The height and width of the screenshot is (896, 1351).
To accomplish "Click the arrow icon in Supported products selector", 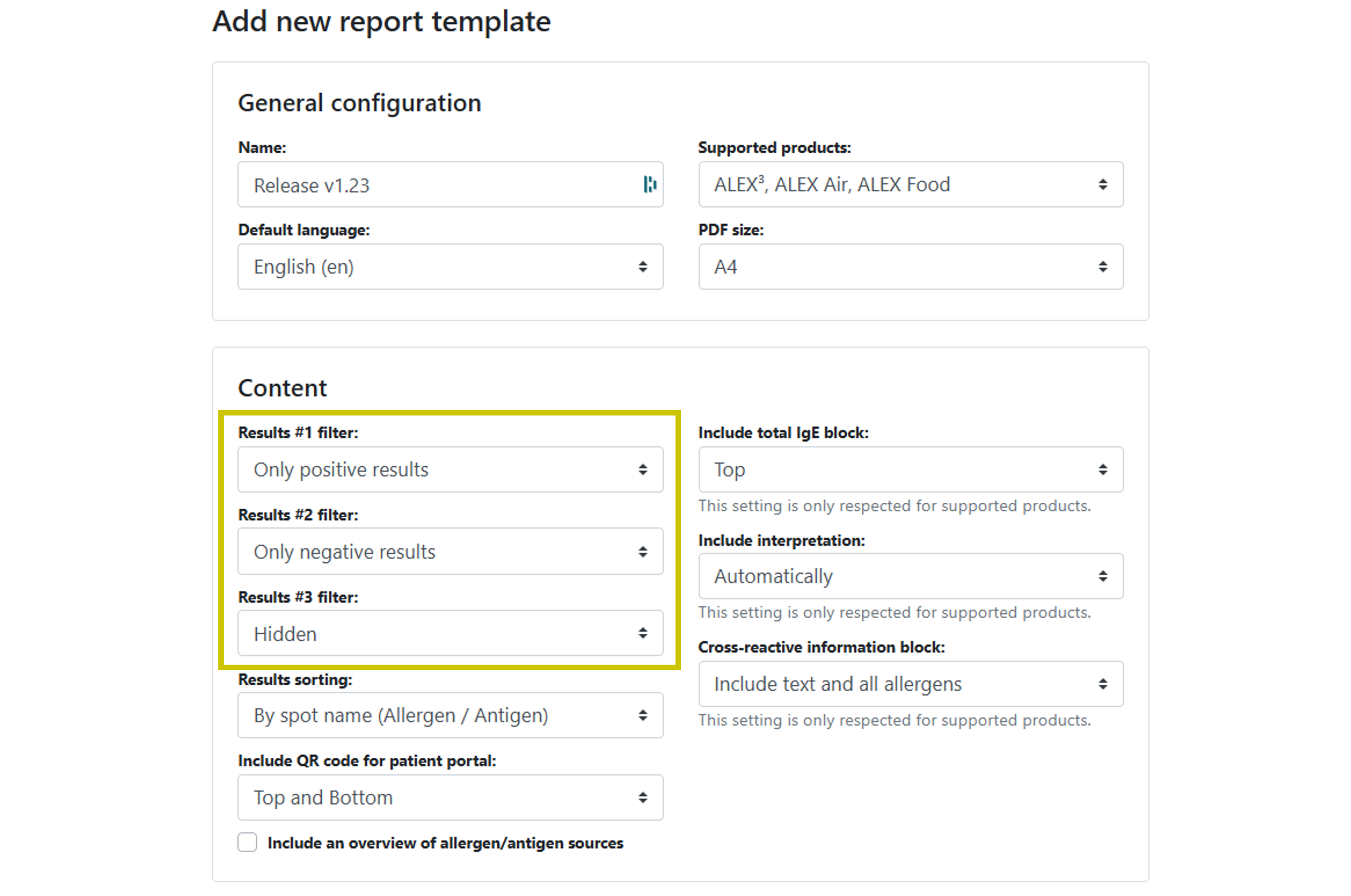I will pos(1102,185).
